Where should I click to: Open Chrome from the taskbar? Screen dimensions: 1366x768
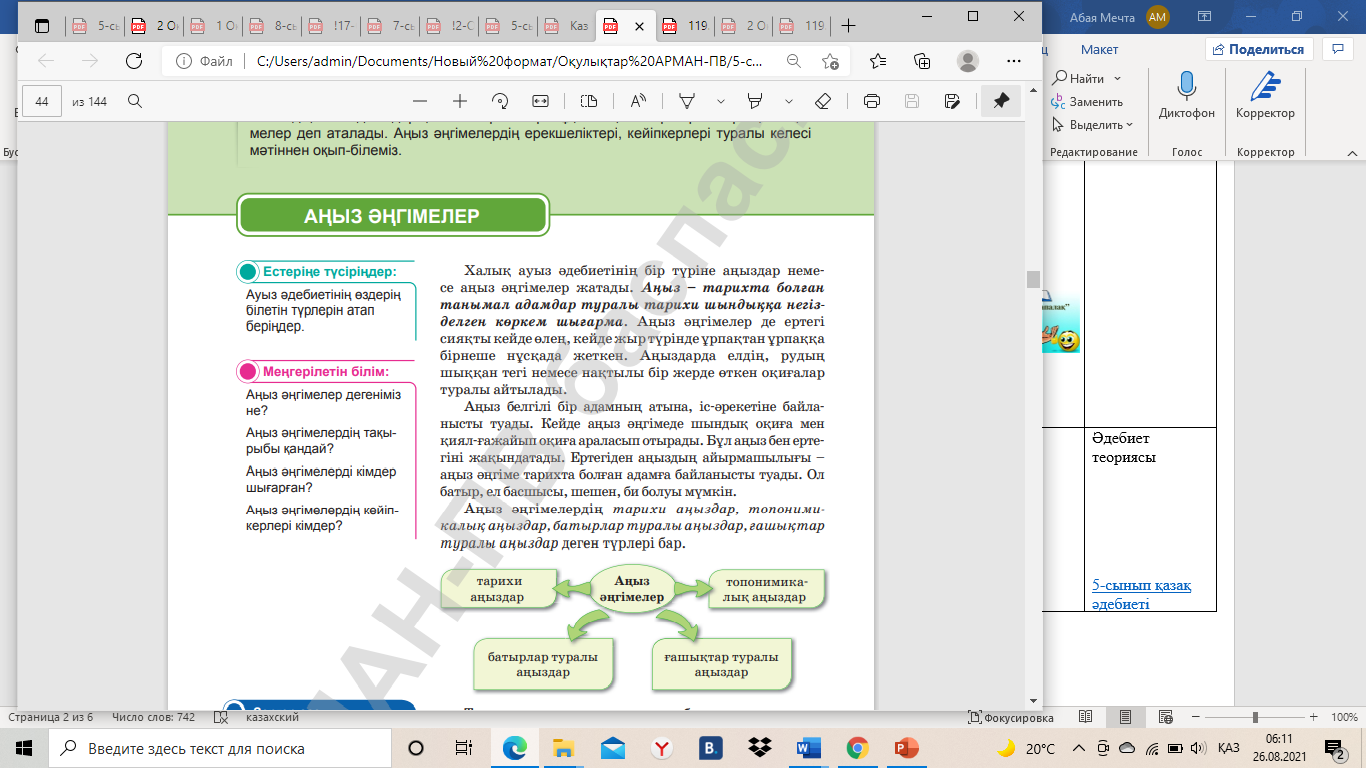[857, 748]
